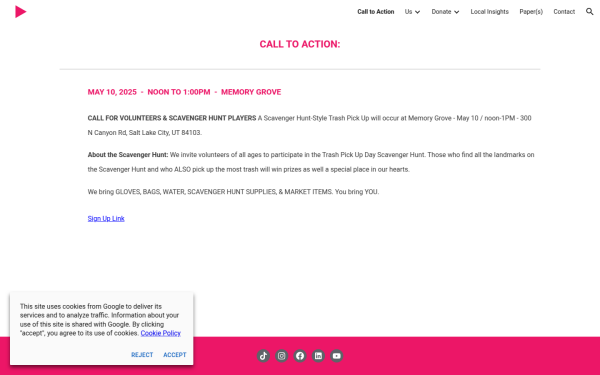600x375 pixels.
Task: Open the Instagram social icon in footer
Action: (x=282, y=356)
